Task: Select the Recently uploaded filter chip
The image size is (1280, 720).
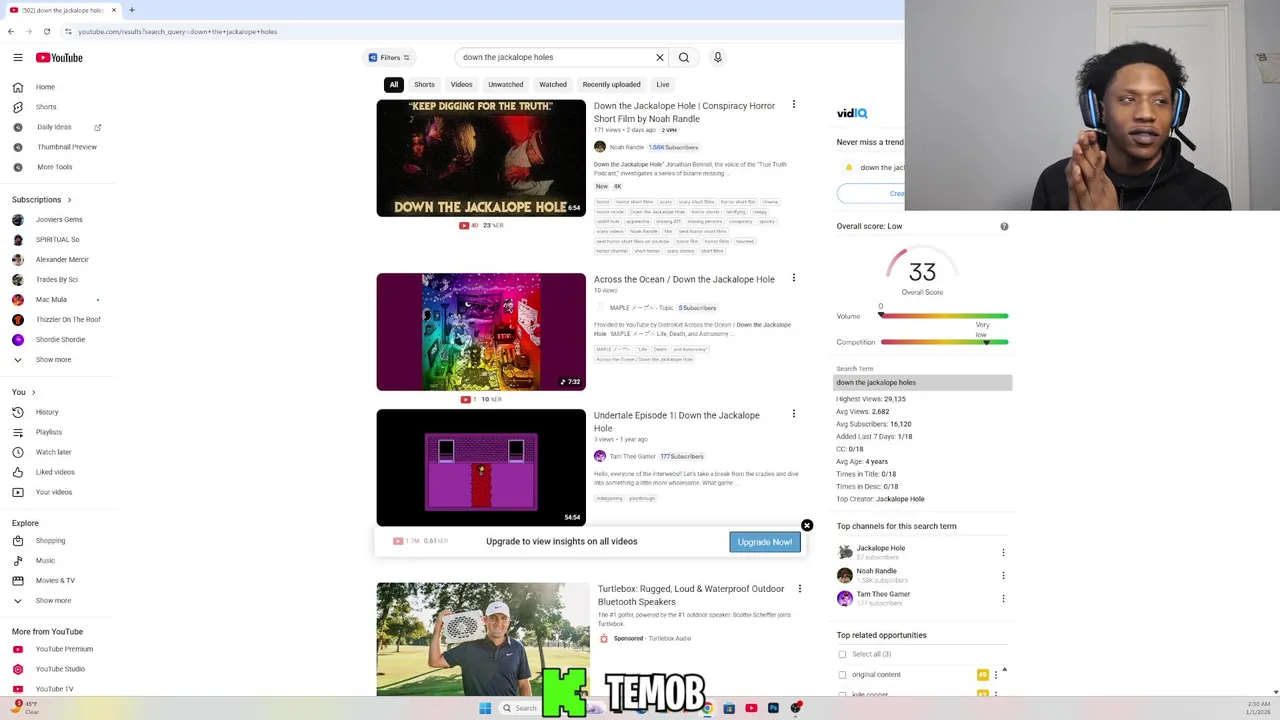Action: pos(611,85)
